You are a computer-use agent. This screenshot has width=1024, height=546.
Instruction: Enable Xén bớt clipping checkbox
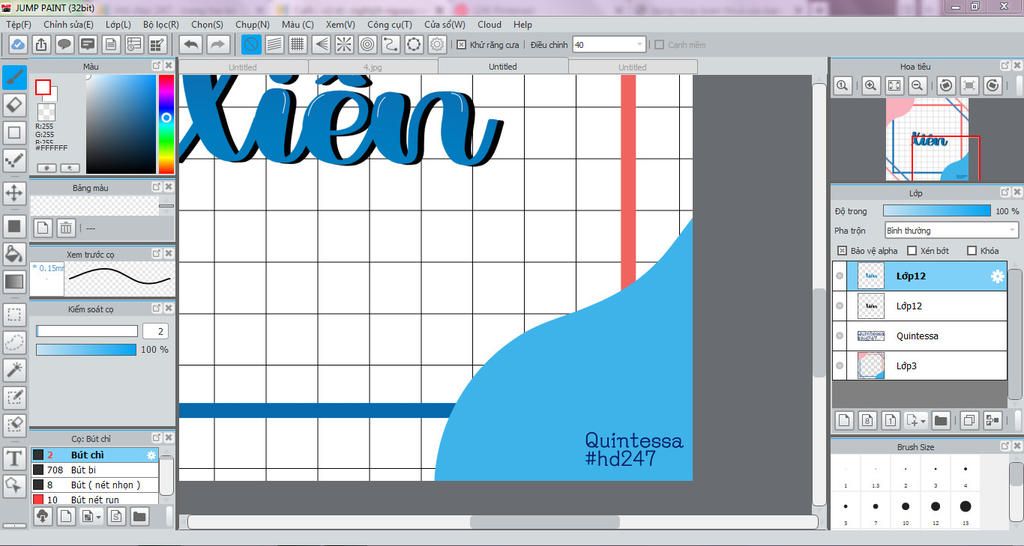pyautogui.click(x=912, y=251)
